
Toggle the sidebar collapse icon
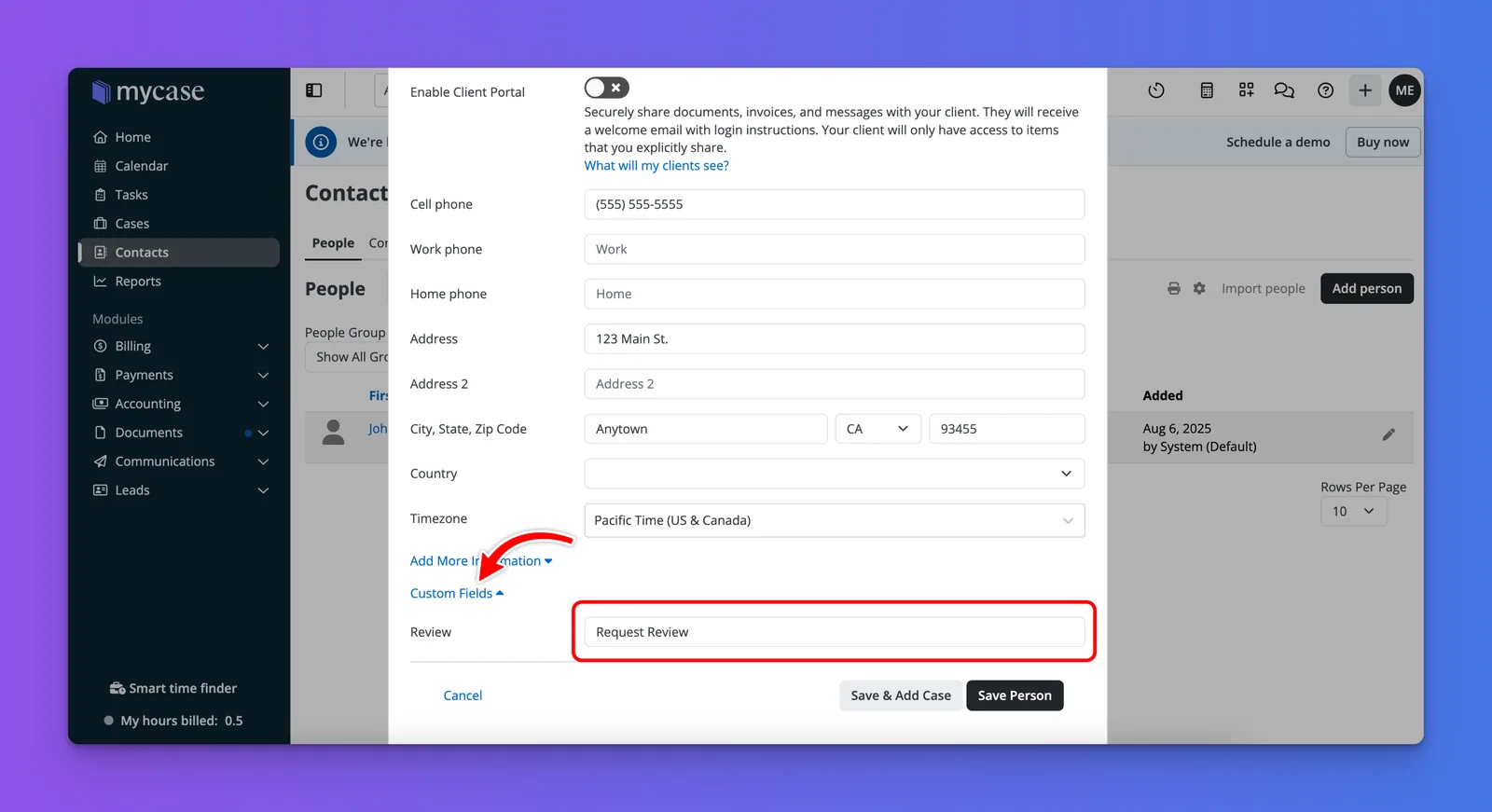[314, 90]
